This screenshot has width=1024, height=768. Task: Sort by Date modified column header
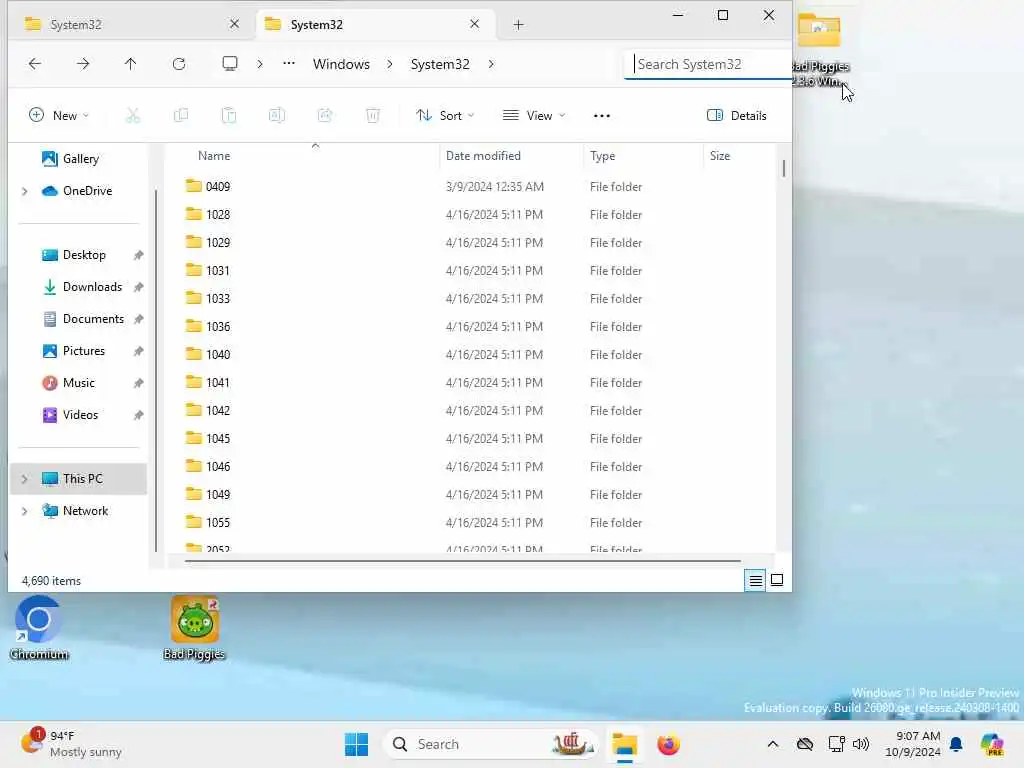pos(483,155)
